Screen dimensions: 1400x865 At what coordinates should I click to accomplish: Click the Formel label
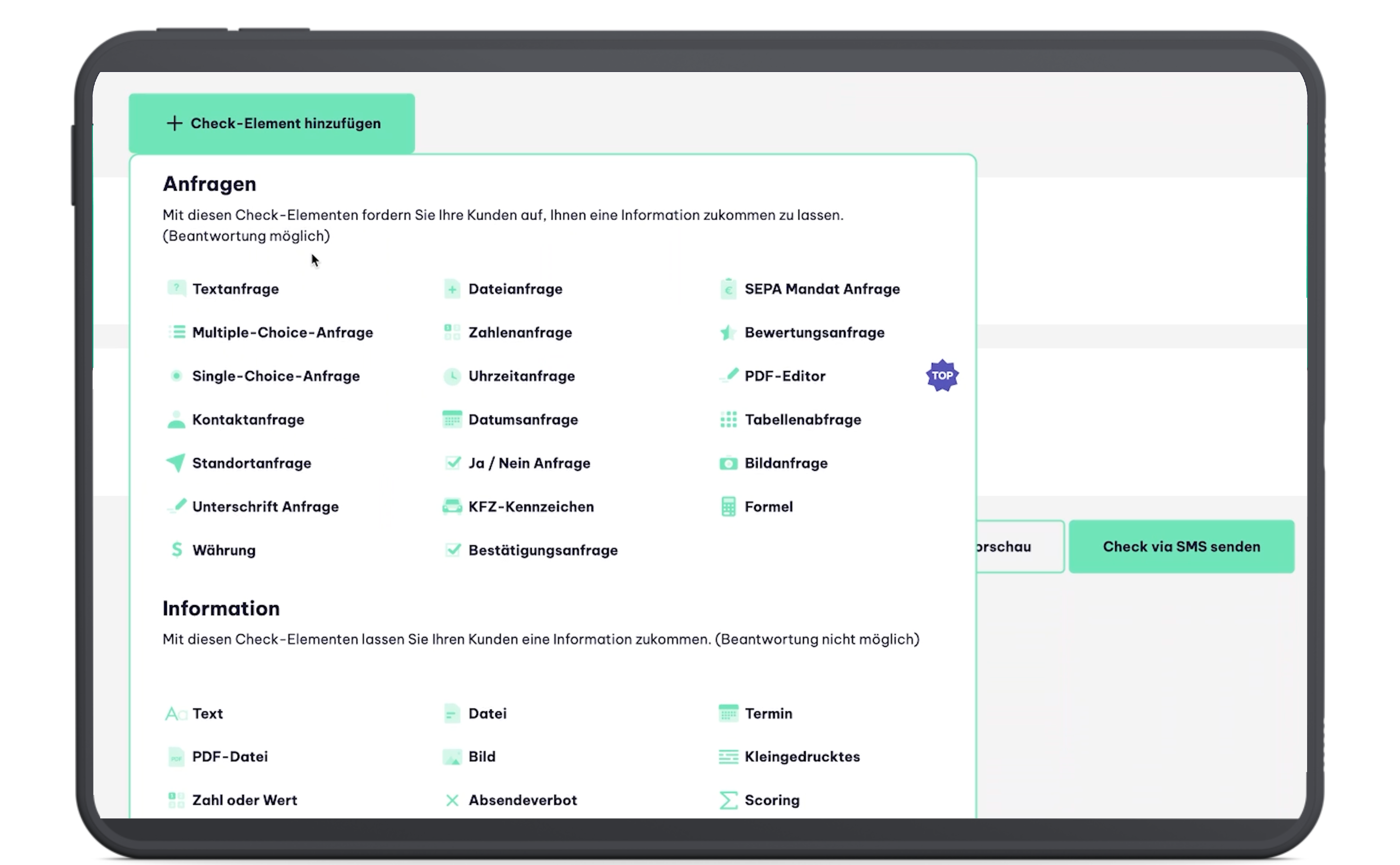[x=769, y=506]
